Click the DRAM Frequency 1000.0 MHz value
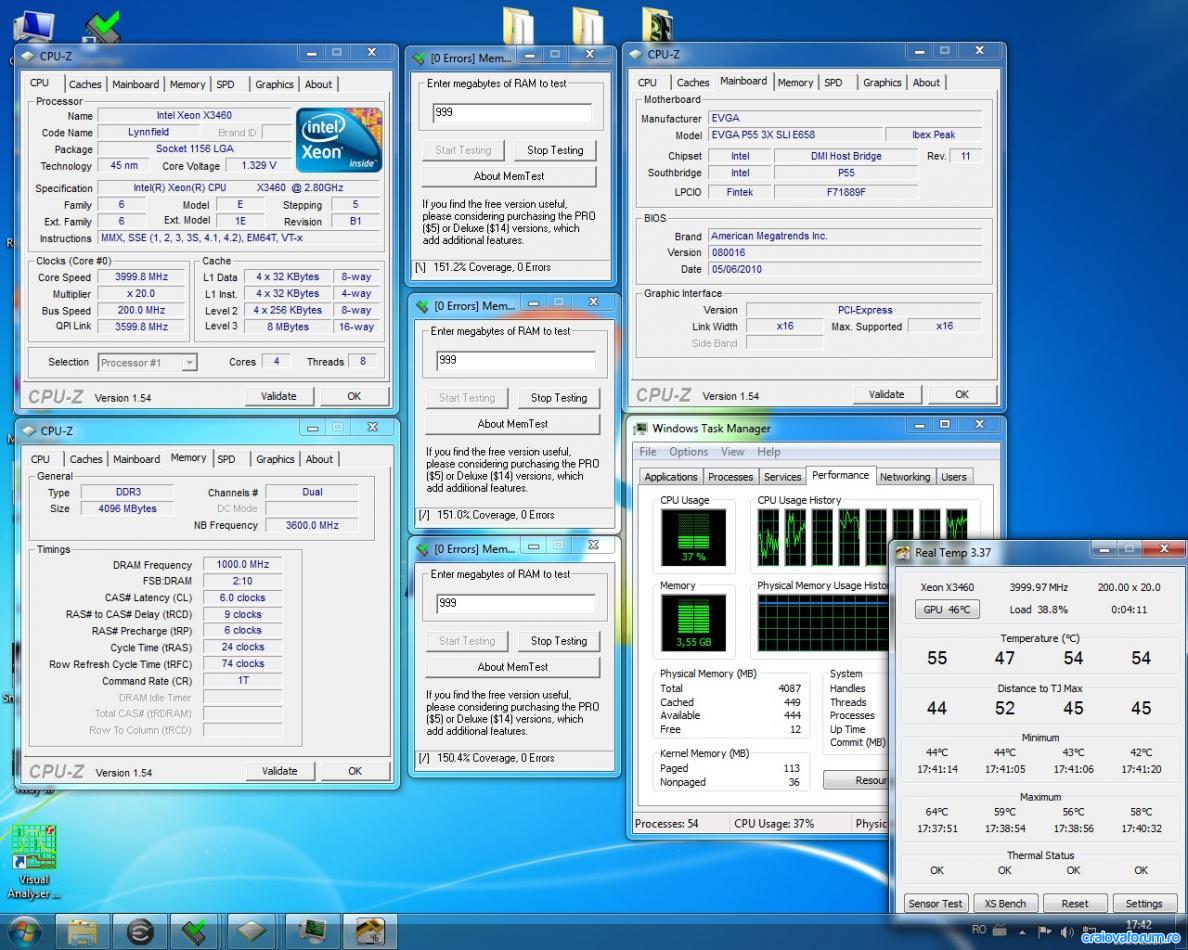1188x950 pixels. (x=242, y=564)
